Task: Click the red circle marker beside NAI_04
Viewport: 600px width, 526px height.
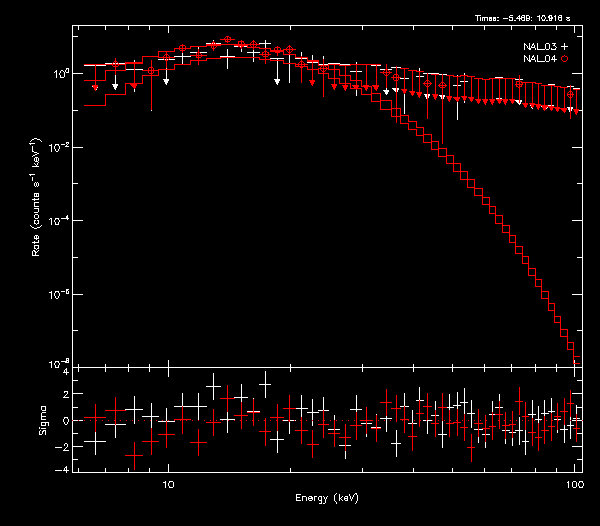Action: 564,60
